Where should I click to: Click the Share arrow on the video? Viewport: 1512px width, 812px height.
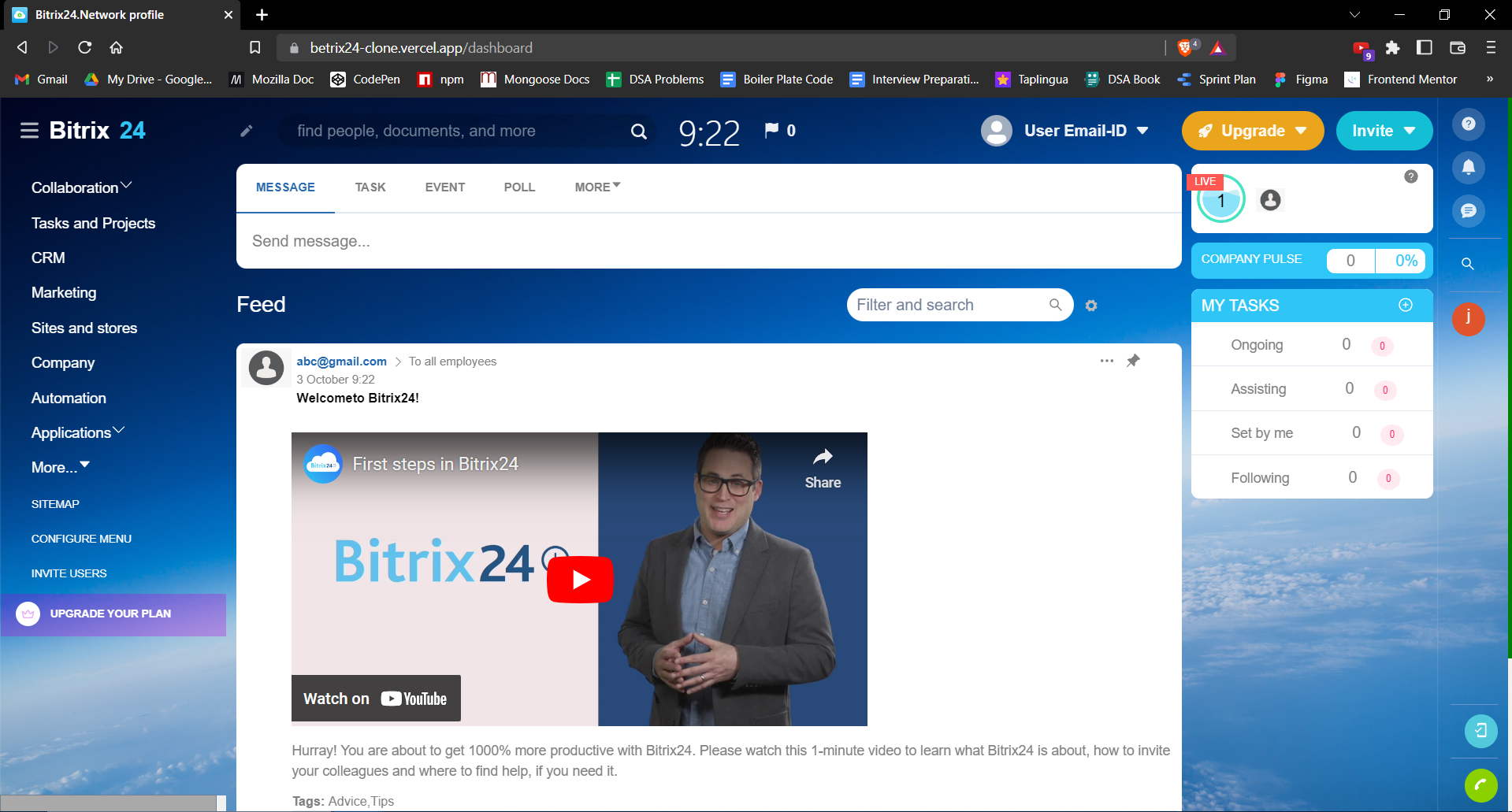point(823,469)
